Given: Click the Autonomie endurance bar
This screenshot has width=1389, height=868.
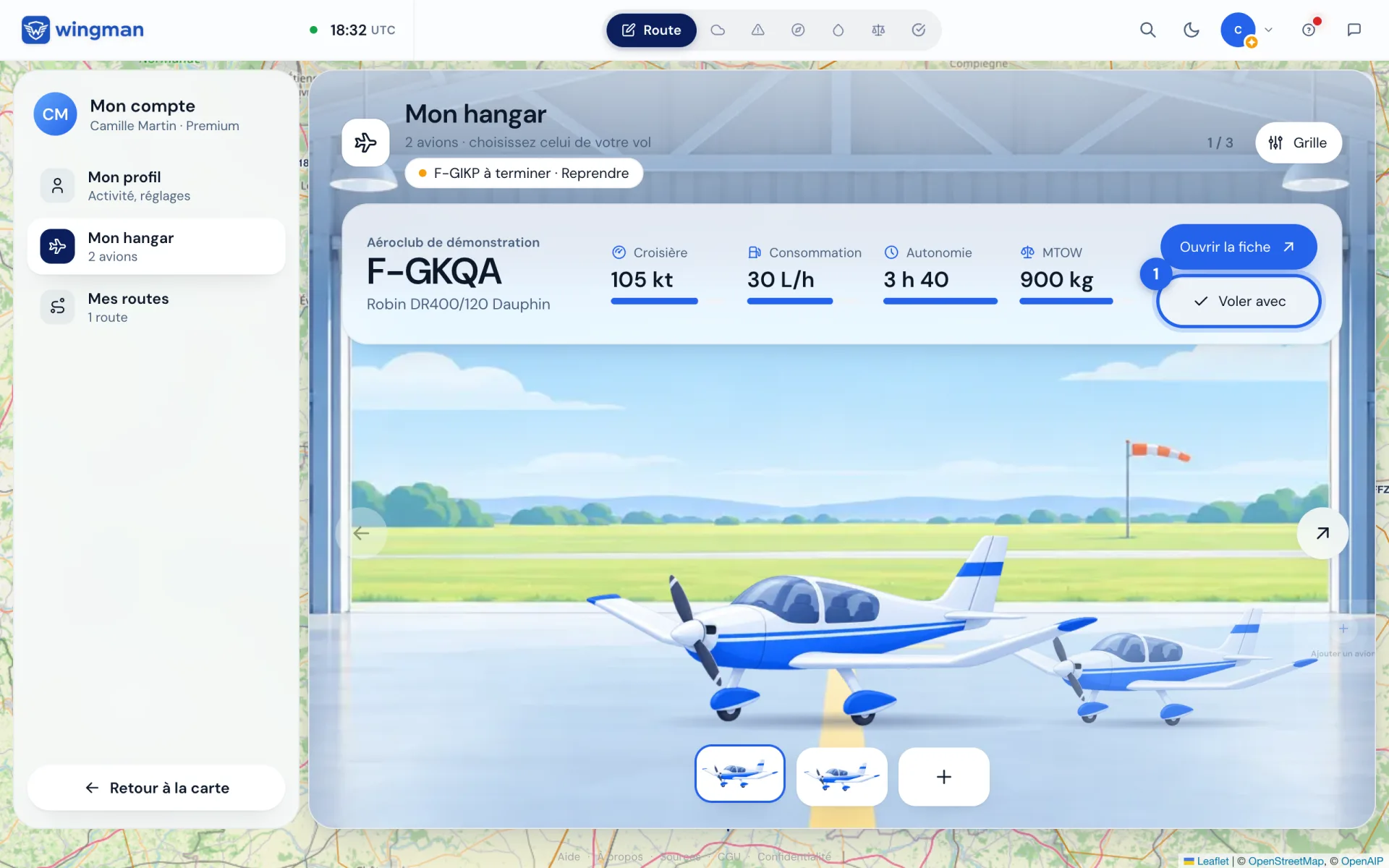Looking at the screenshot, I should click(x=940, y=301).
